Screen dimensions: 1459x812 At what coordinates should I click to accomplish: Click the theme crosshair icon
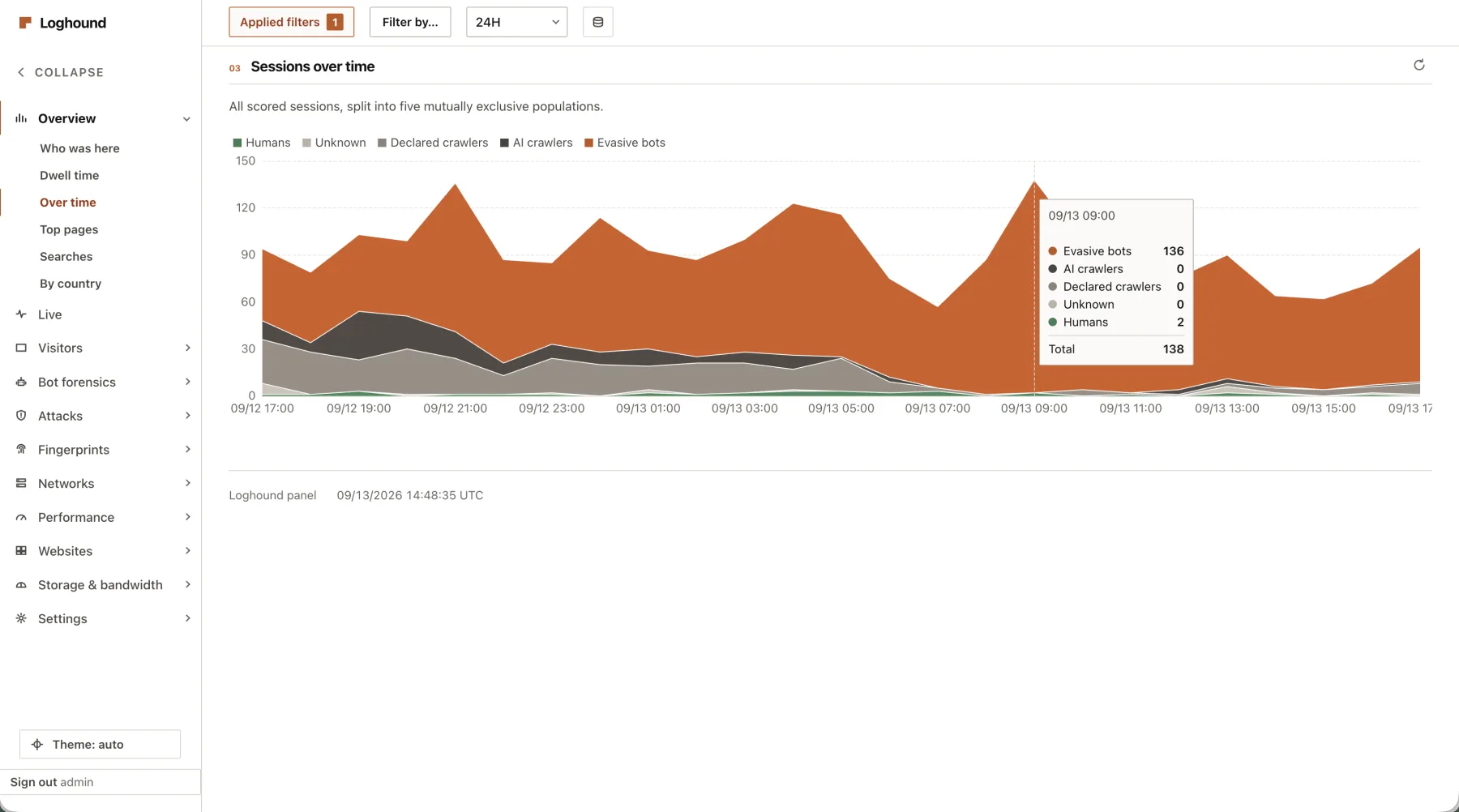point(37,745)
